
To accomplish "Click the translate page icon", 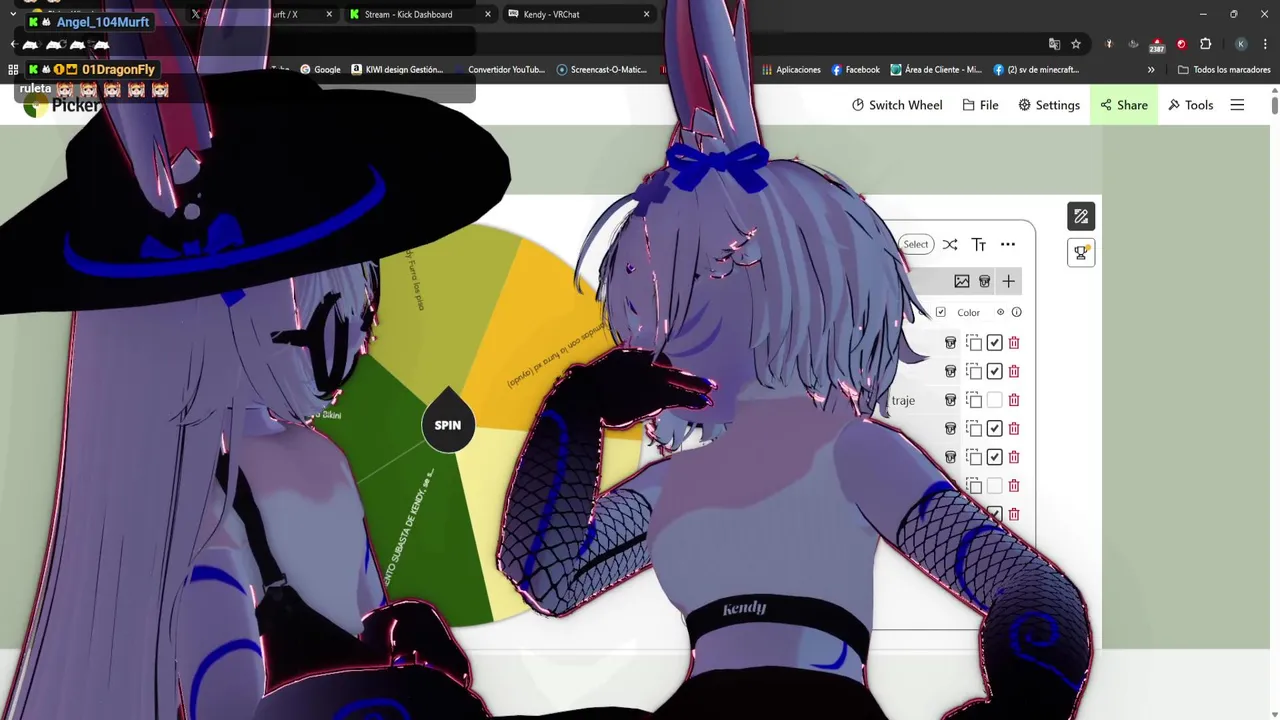I will (x=1054, y=44).
